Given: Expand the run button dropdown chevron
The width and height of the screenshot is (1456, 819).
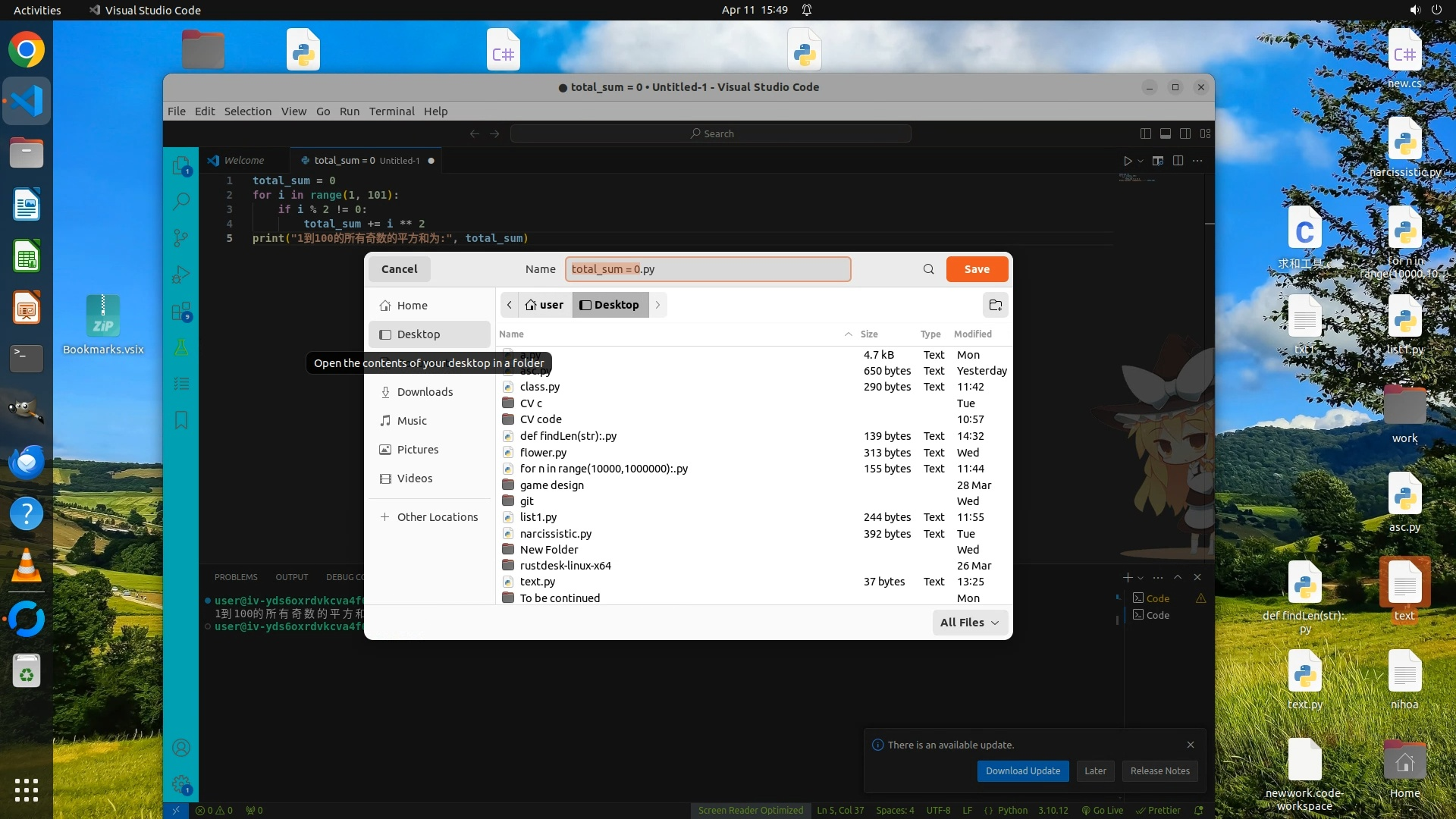Looking at the screenshot, I should click(x=1141, y=161).
